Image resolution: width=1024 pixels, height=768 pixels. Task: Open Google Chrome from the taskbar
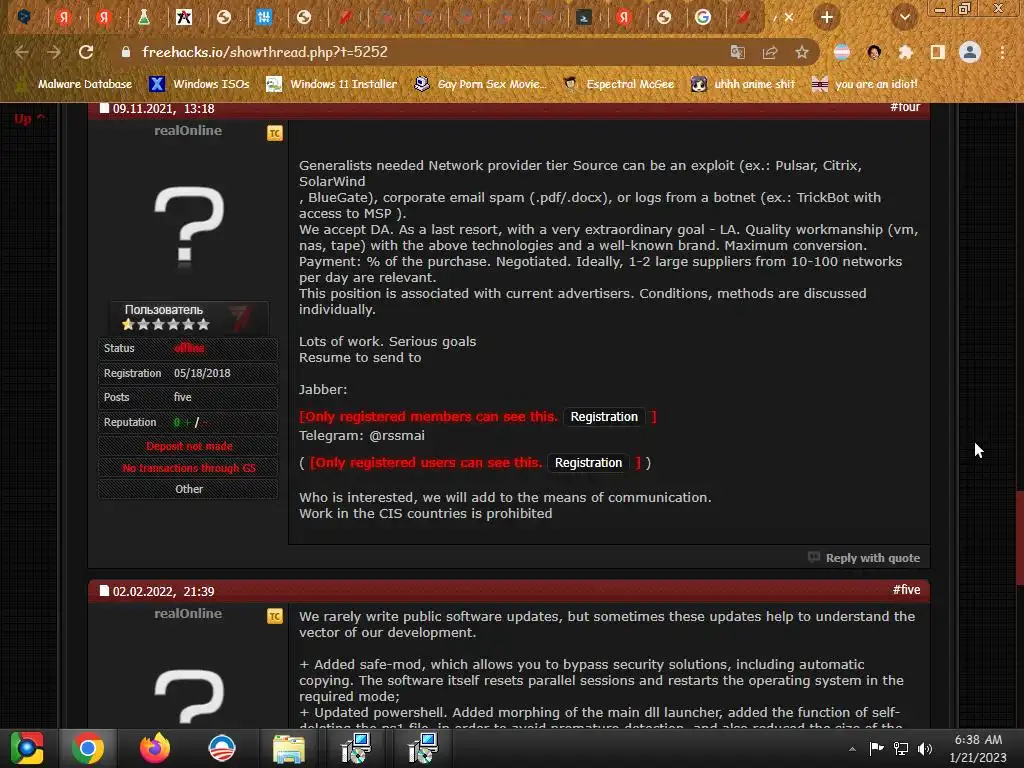point(88,748)
